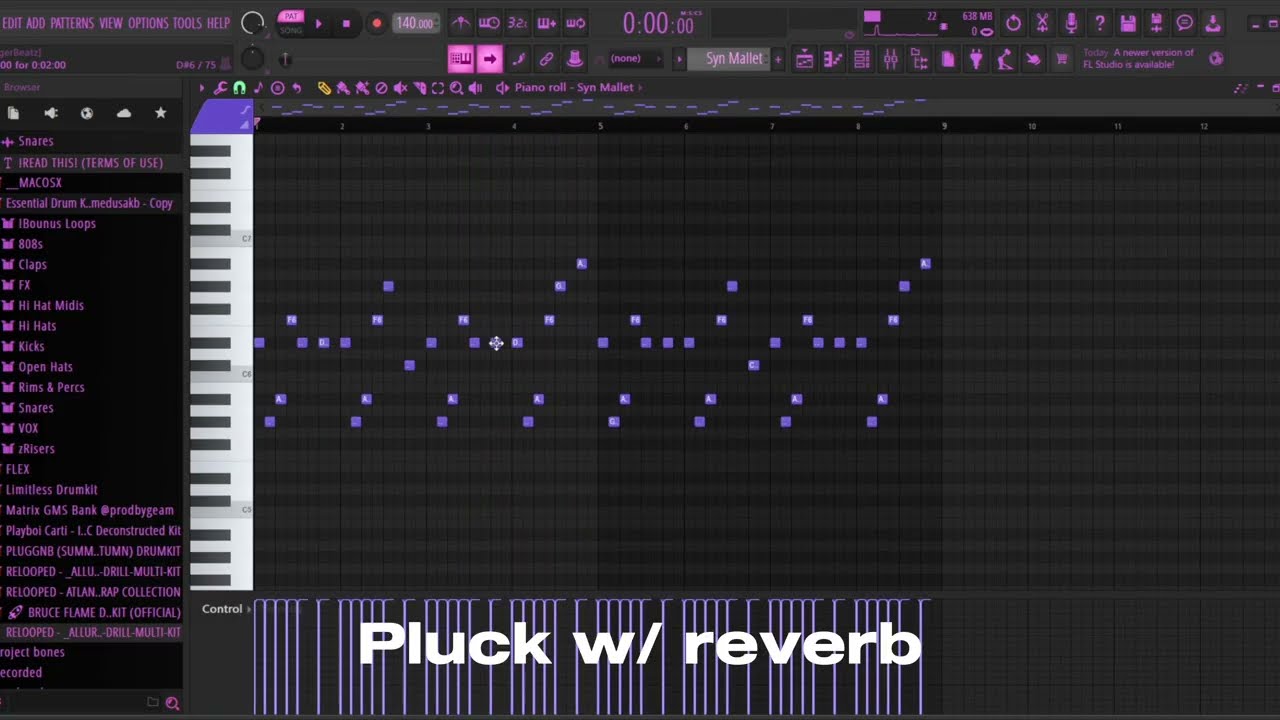The height and width of the screenshot is (720, 1280).
Task: Open the help question mark icon
Action: point(1099,23)
